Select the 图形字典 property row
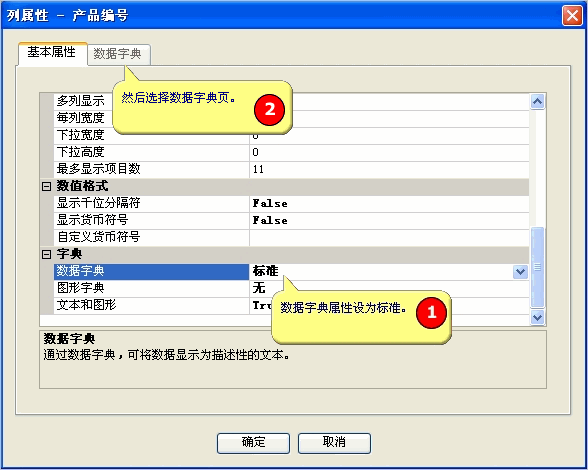Screen dimensions: 588x470 (291, 288)
